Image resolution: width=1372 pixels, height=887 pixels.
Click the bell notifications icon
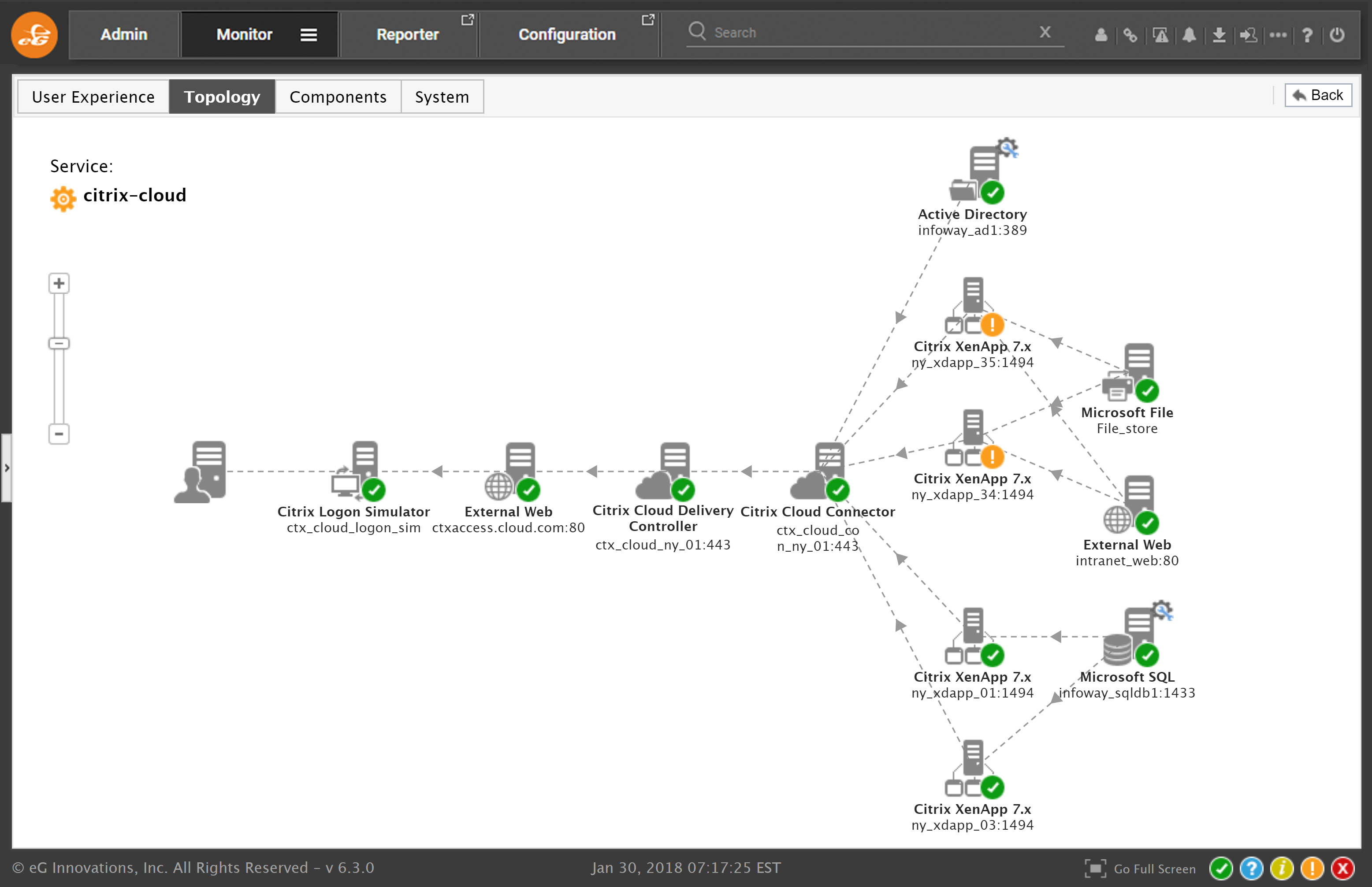pyautogui.click(x=1190, y=35)
